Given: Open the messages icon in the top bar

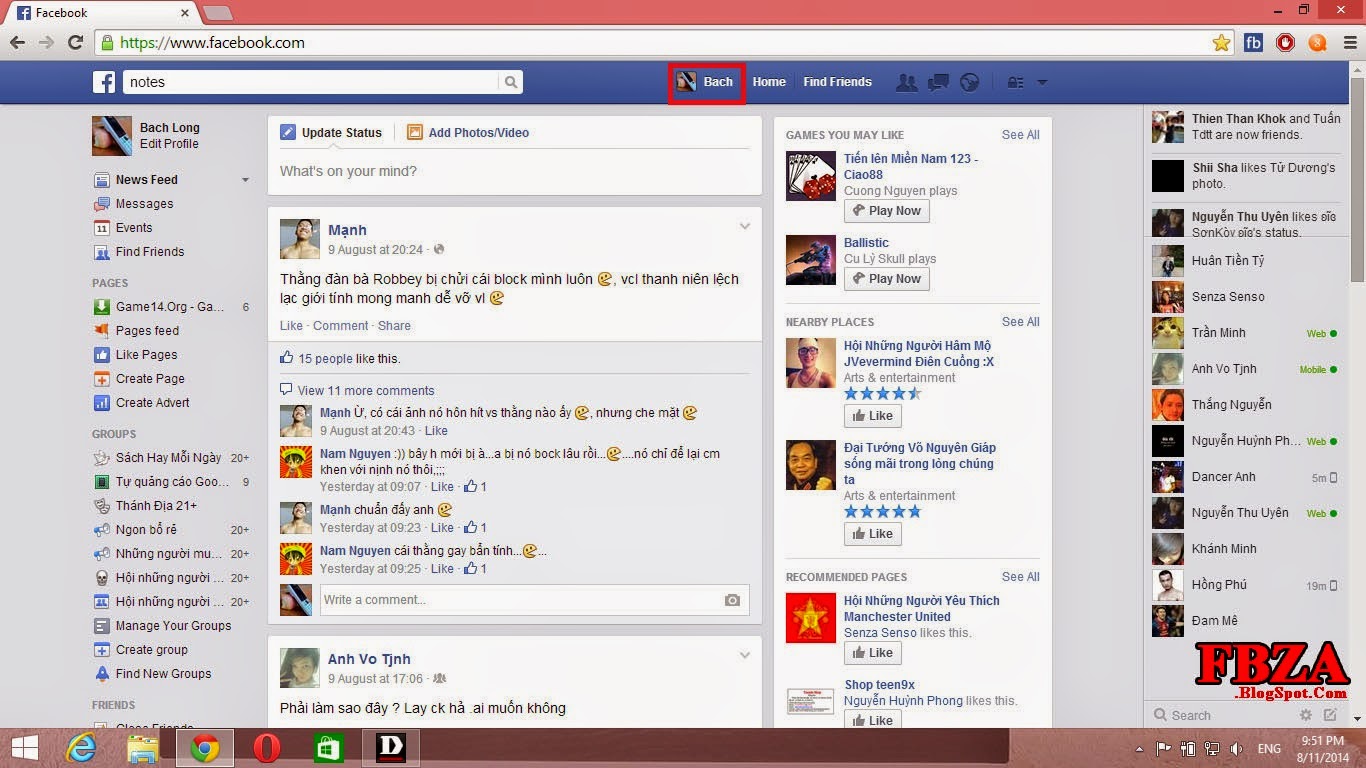Looking at the screenshot, I should [938, 82].
